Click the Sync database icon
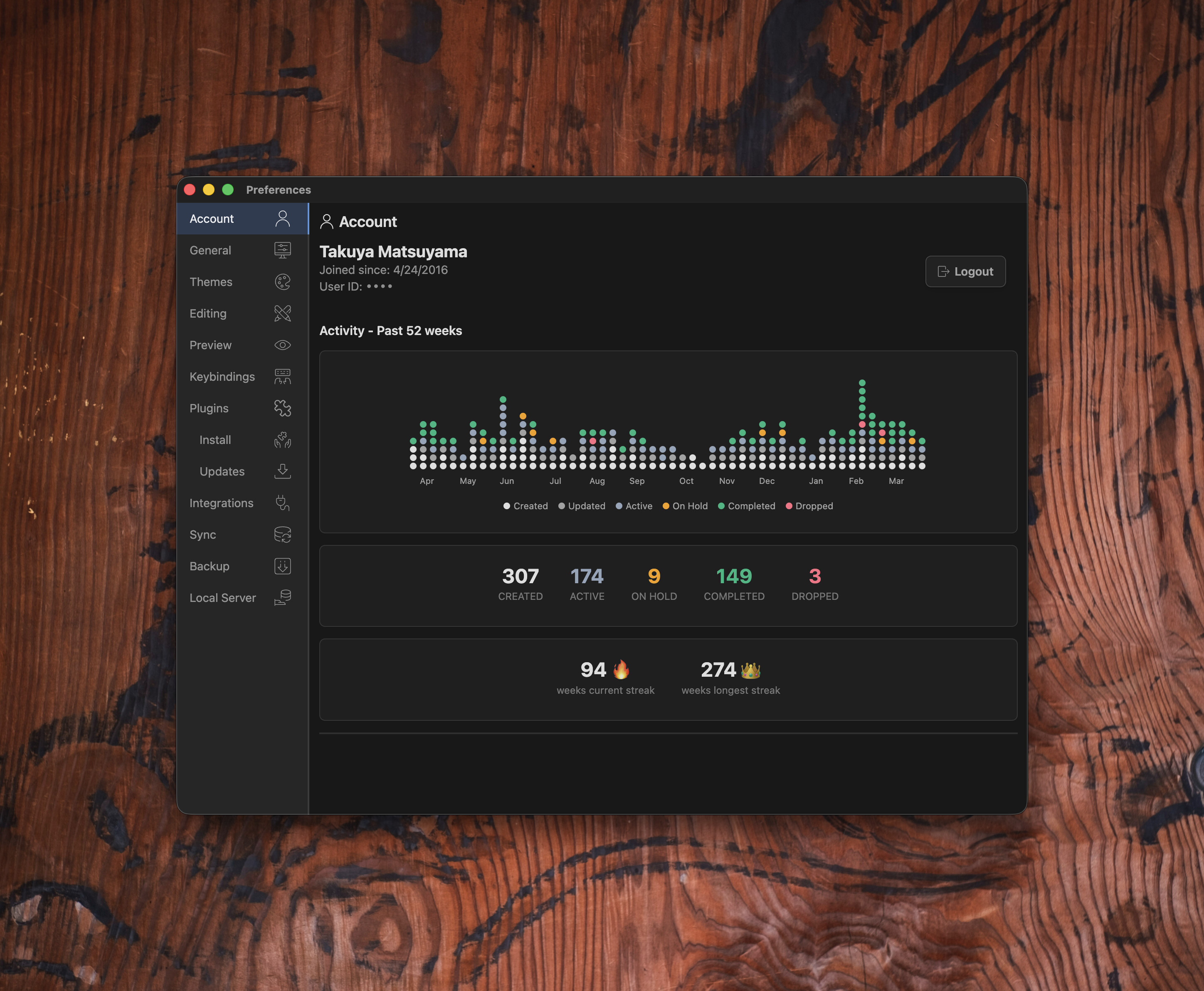The height and width of the screenshot is (991, 1204). pos(282,535)
